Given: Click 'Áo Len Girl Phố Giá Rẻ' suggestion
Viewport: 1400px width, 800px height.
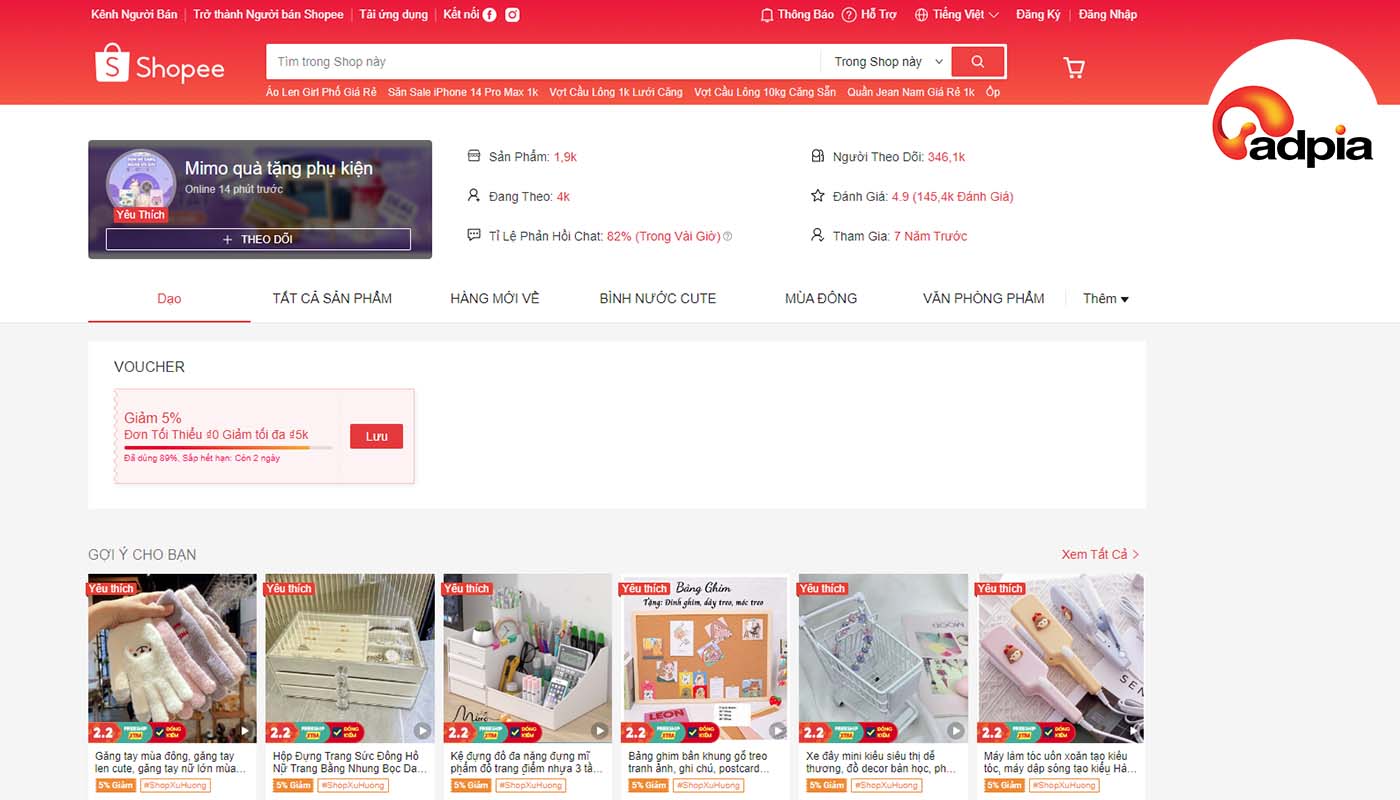Looking at the screenshot, I should tap(321, 92).
